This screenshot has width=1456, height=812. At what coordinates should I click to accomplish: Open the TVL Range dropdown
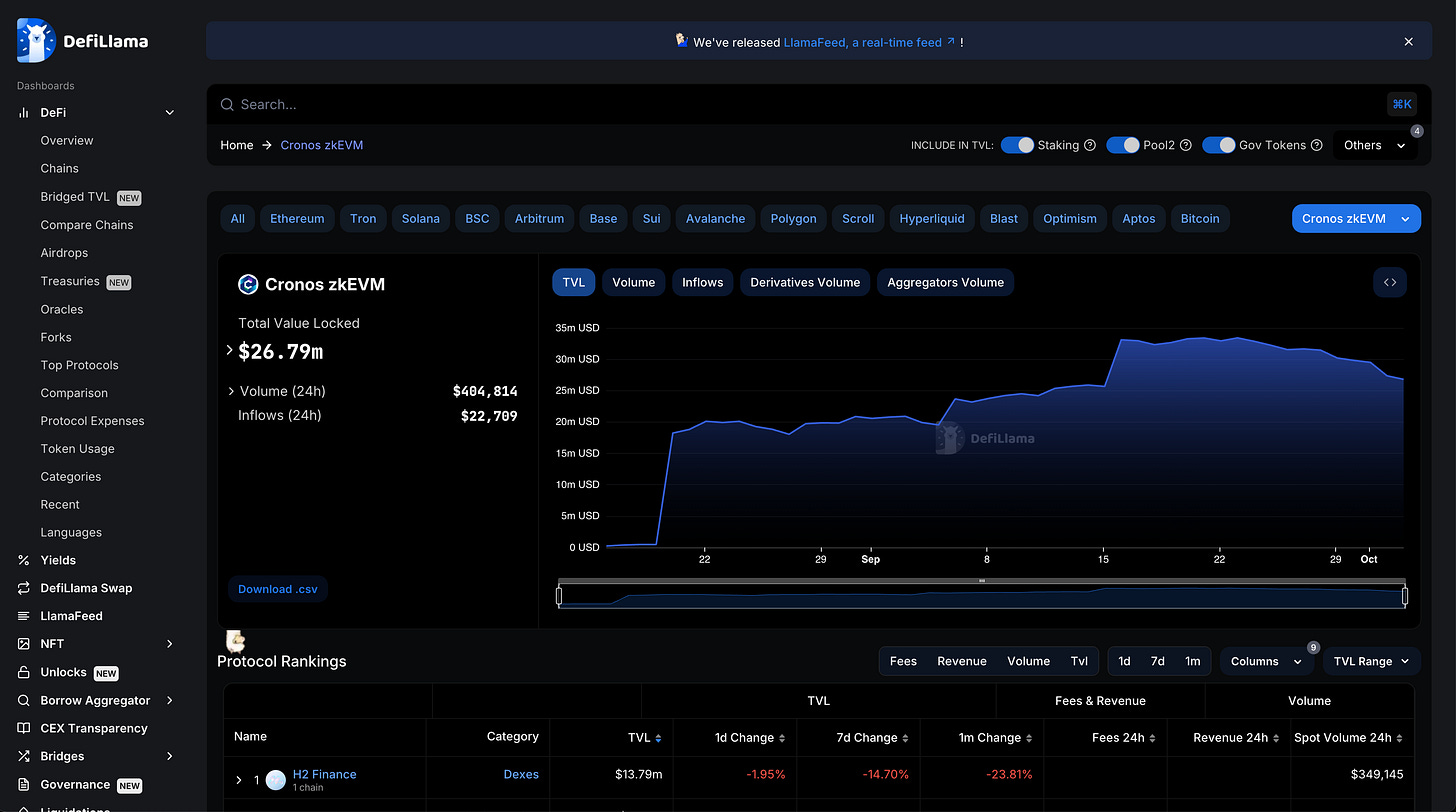coord(1371,661)
